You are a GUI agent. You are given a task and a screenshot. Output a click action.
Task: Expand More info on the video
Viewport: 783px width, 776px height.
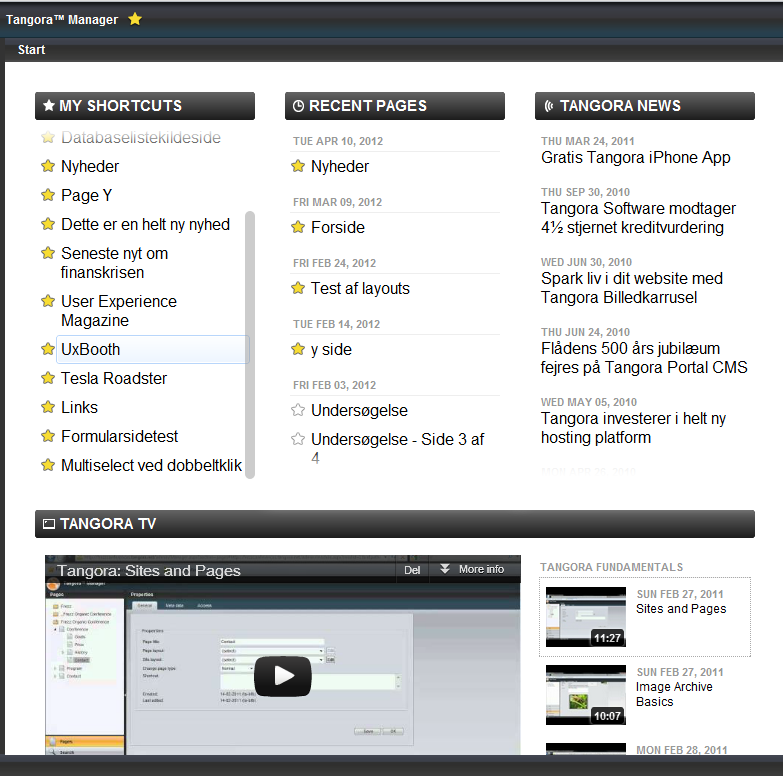click(x=472, y=569)
